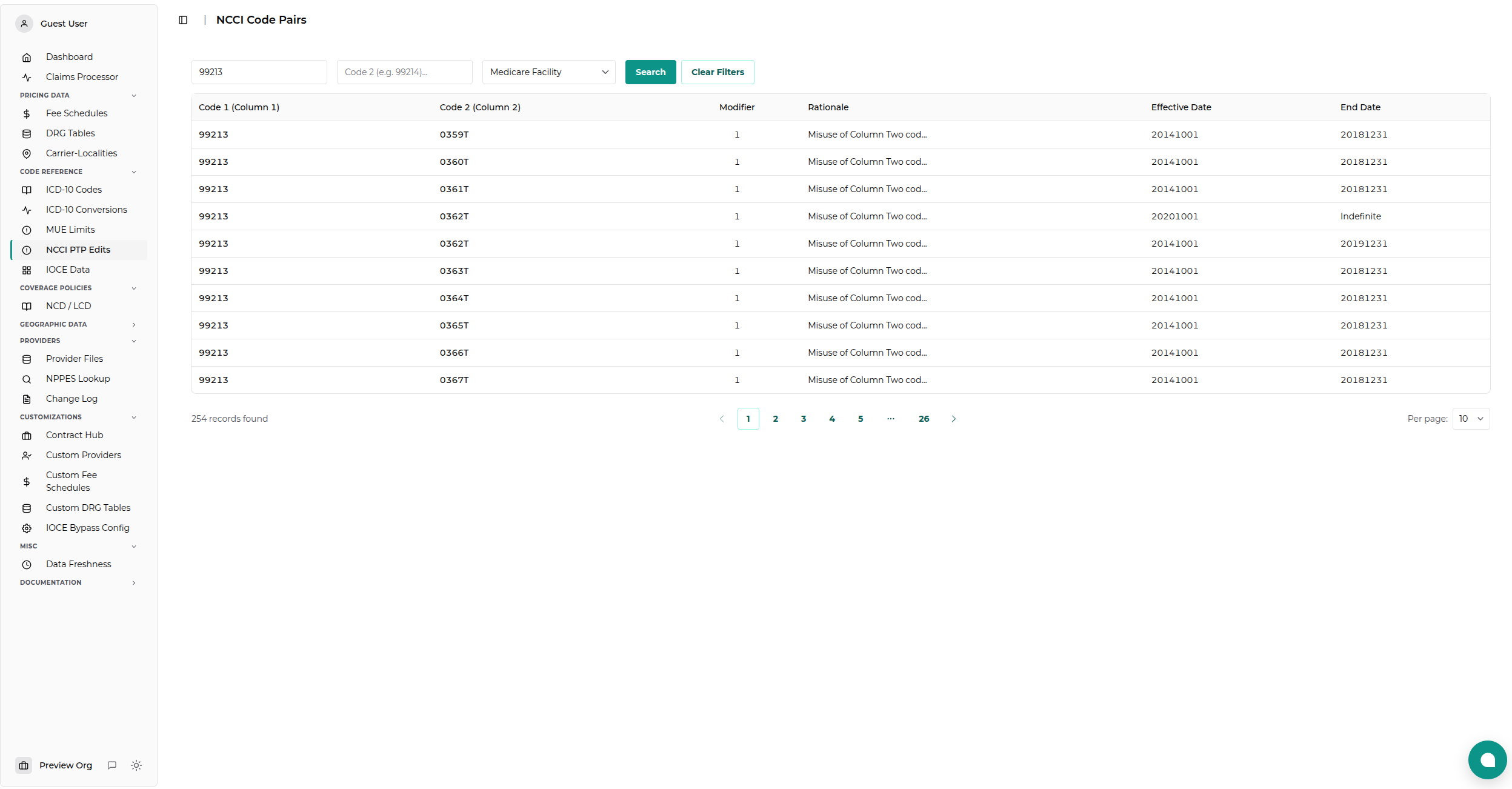Open the MUE Limits menu item
Image resolution: width=1512 pixels, height=789 pixels.
[79, 230]
